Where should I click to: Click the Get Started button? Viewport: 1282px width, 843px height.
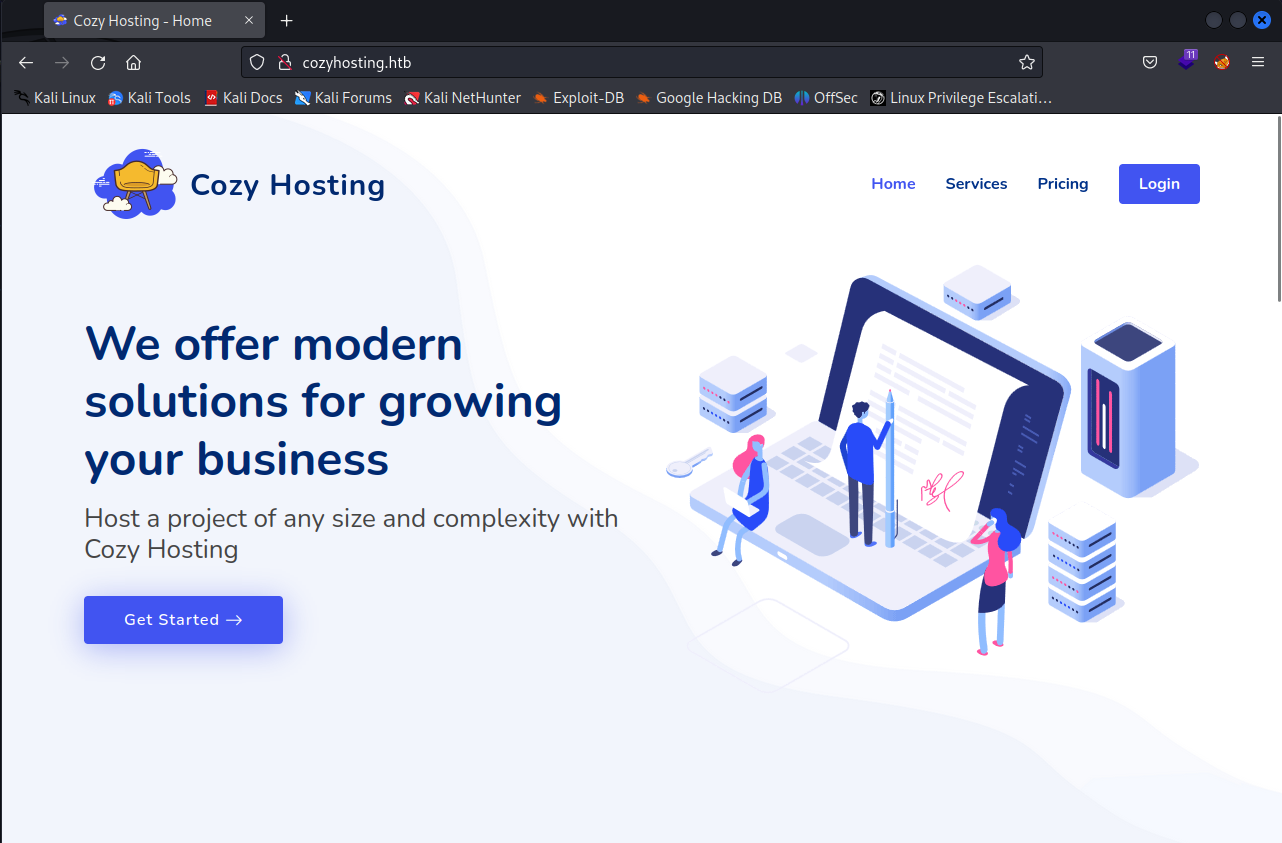[x=183, y=620]
